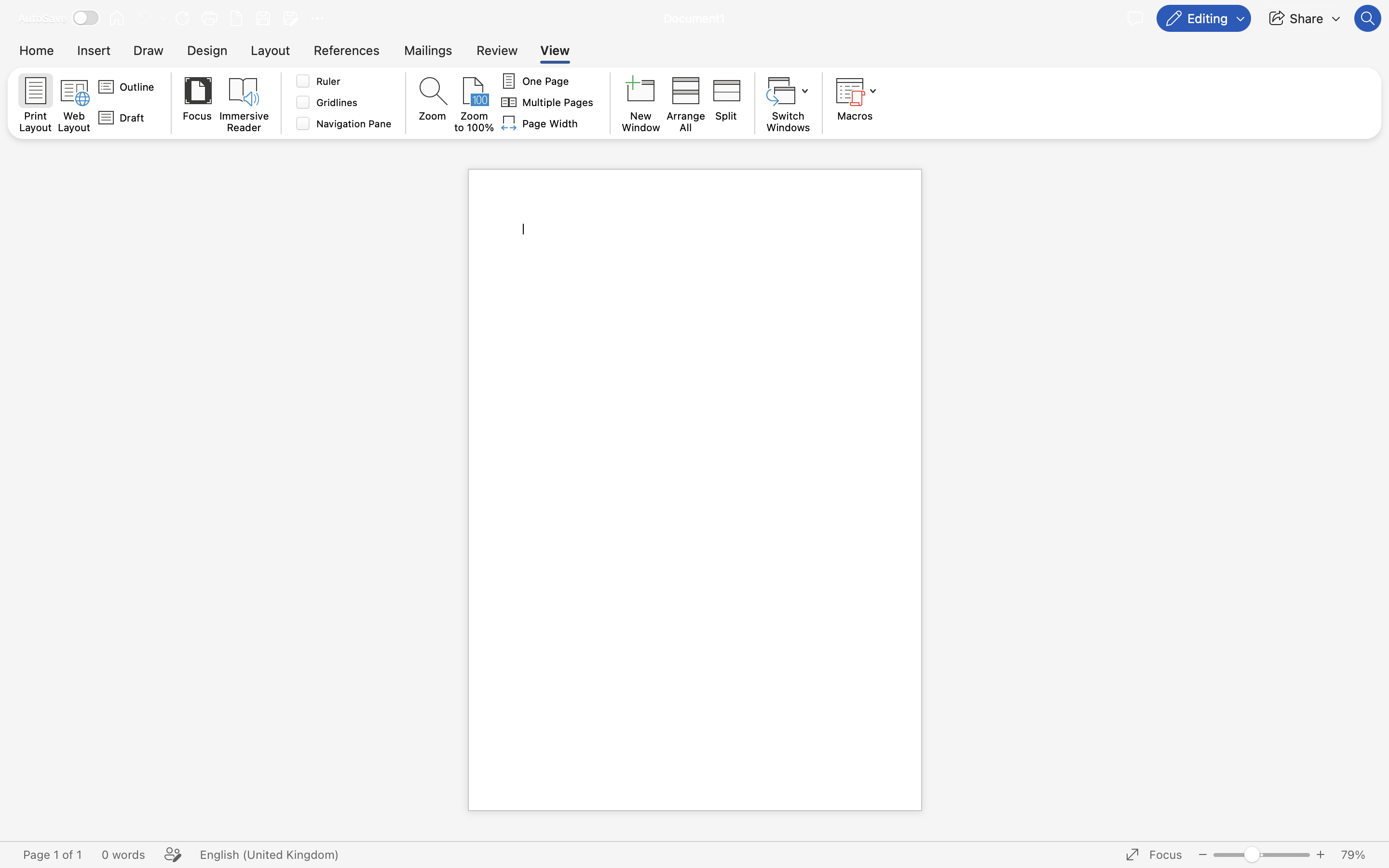1389x868 pixels.
Task: Click the Home icon in title bar
Action: tap(117, 18)
